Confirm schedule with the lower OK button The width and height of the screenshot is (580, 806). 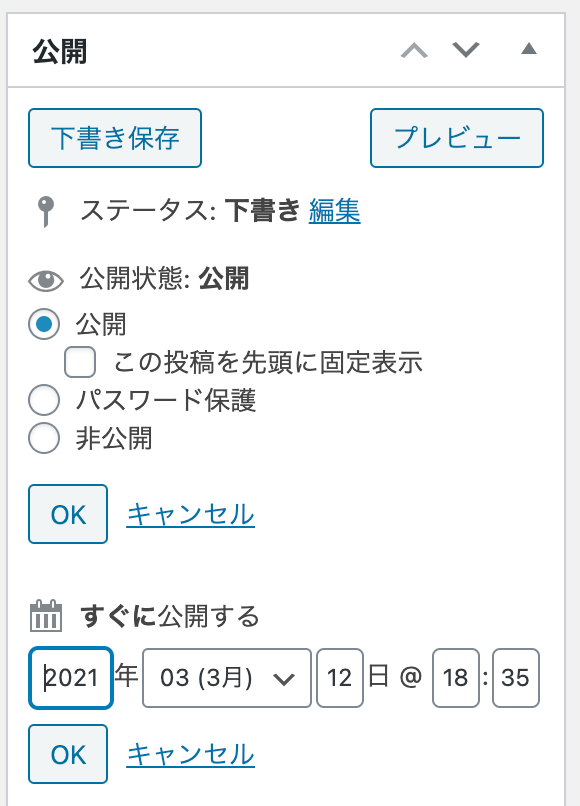tap(67, 755)
